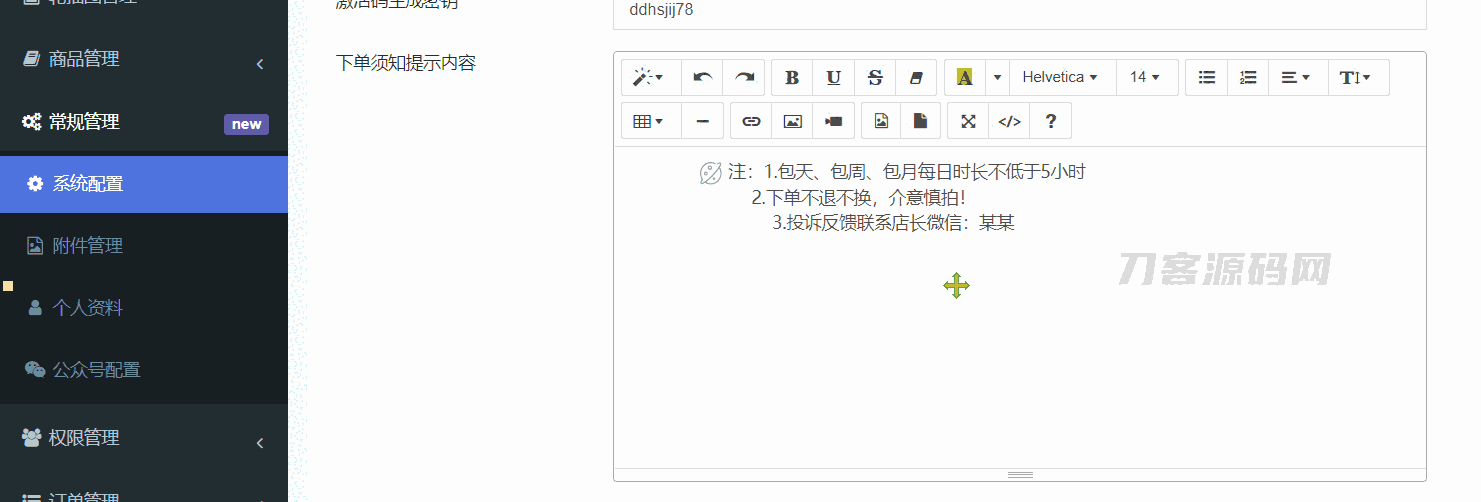Viewport: 1481px width, 502px height.
Task: Click the 商品管理 book icon
Action: (31, 60)
